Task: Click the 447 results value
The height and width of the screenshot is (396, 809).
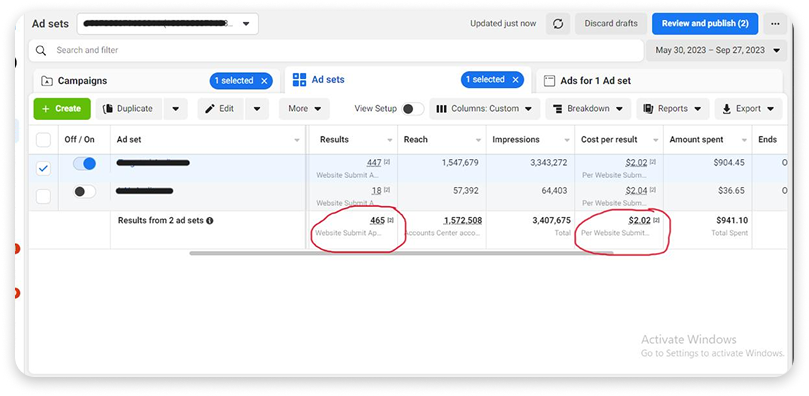Action: click(x=374, y=163)
